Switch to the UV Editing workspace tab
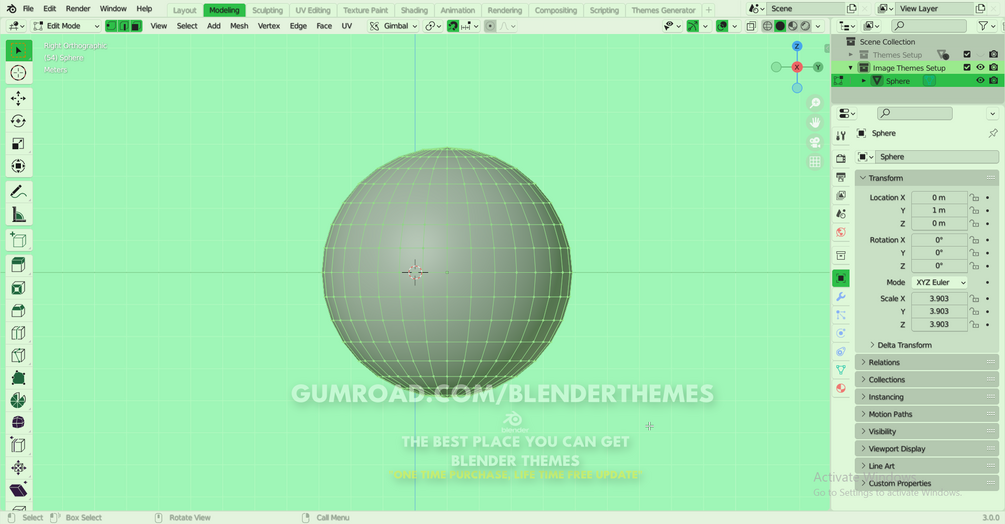 tap(313, 10)
